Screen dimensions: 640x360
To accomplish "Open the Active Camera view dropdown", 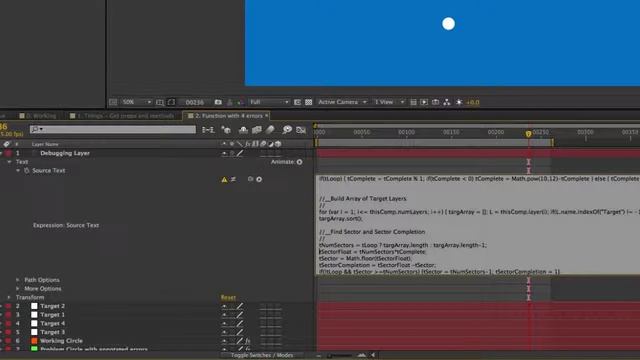I will pos(342,102).
